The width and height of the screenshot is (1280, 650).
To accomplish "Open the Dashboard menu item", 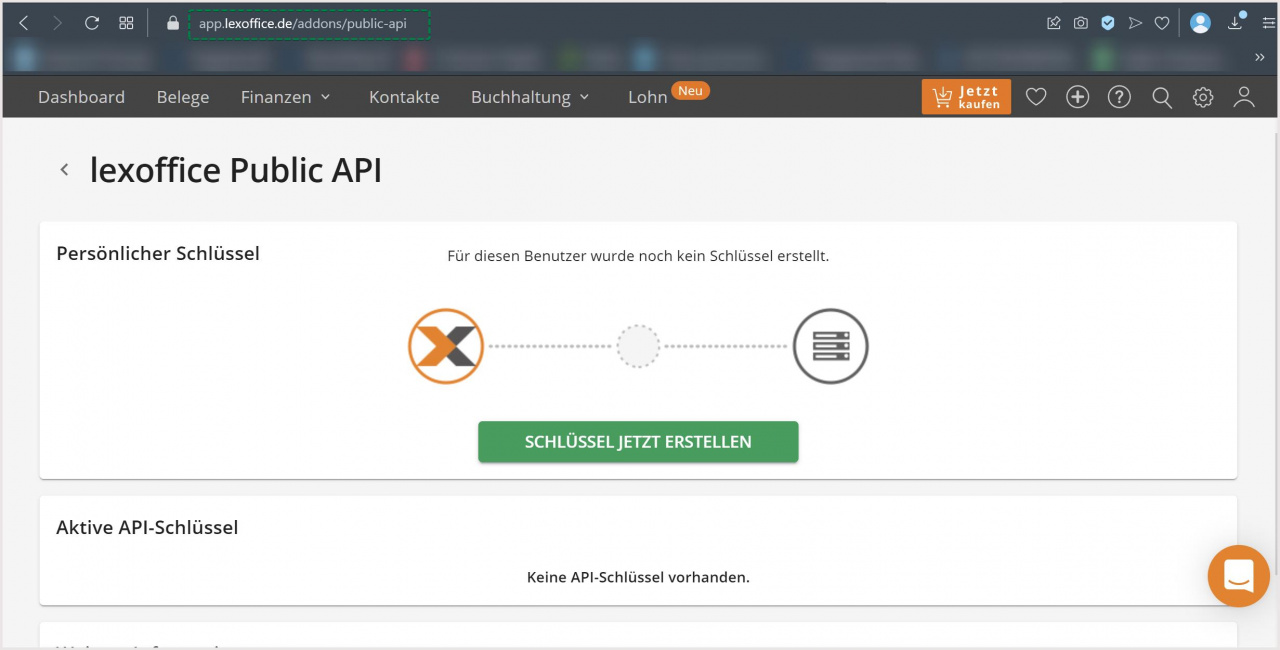I will [81, 97].
